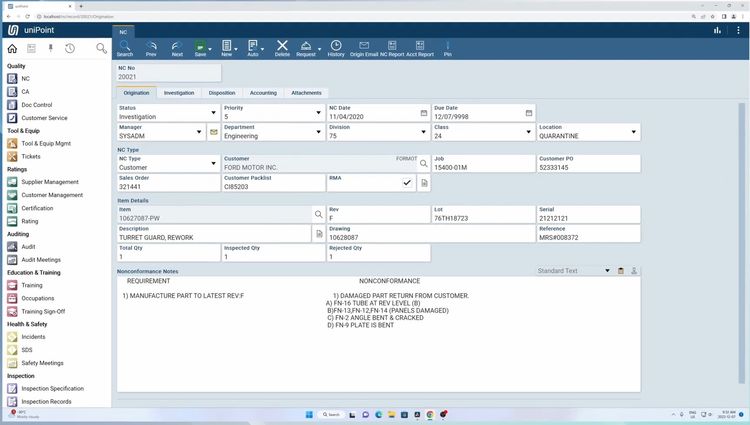Open the Request toolbar tool
Screen dimensions: 750x425
point(306,48)
